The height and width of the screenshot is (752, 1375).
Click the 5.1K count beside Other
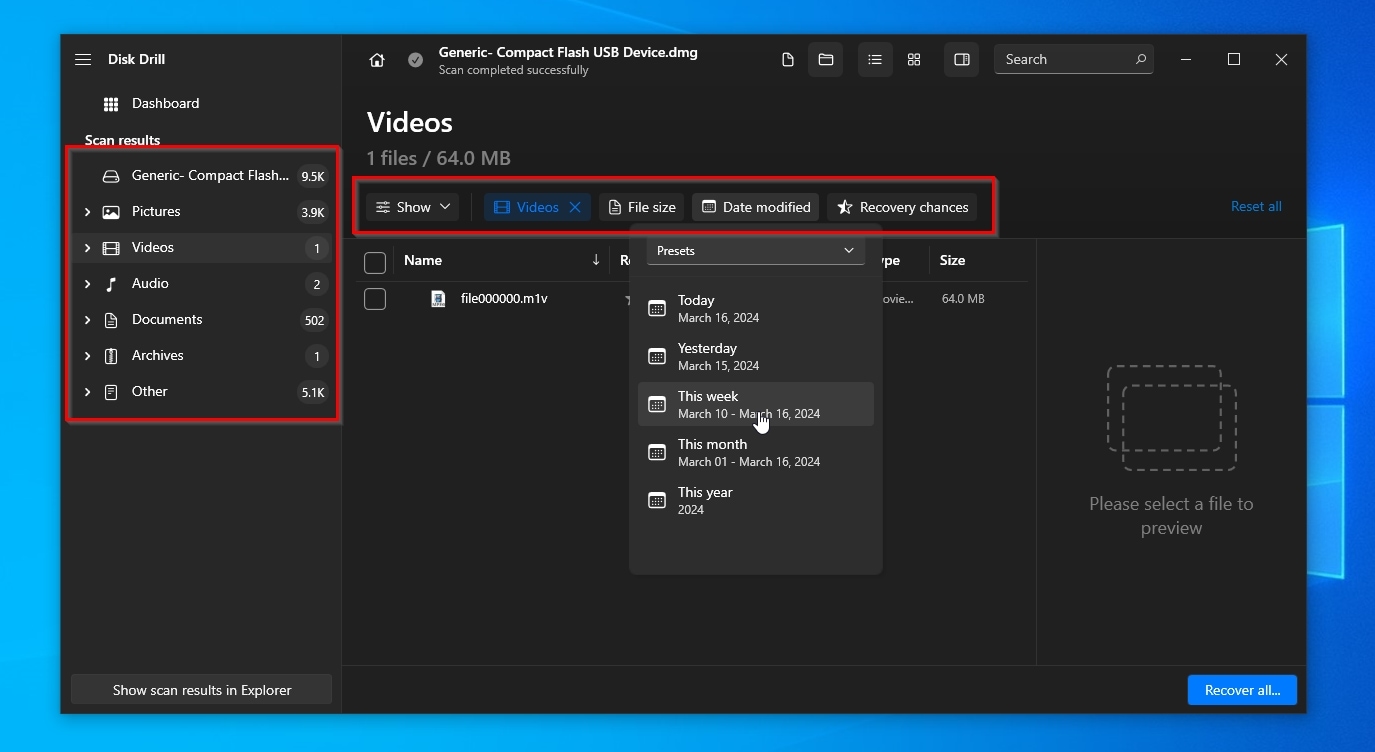[x=313, y=393]
